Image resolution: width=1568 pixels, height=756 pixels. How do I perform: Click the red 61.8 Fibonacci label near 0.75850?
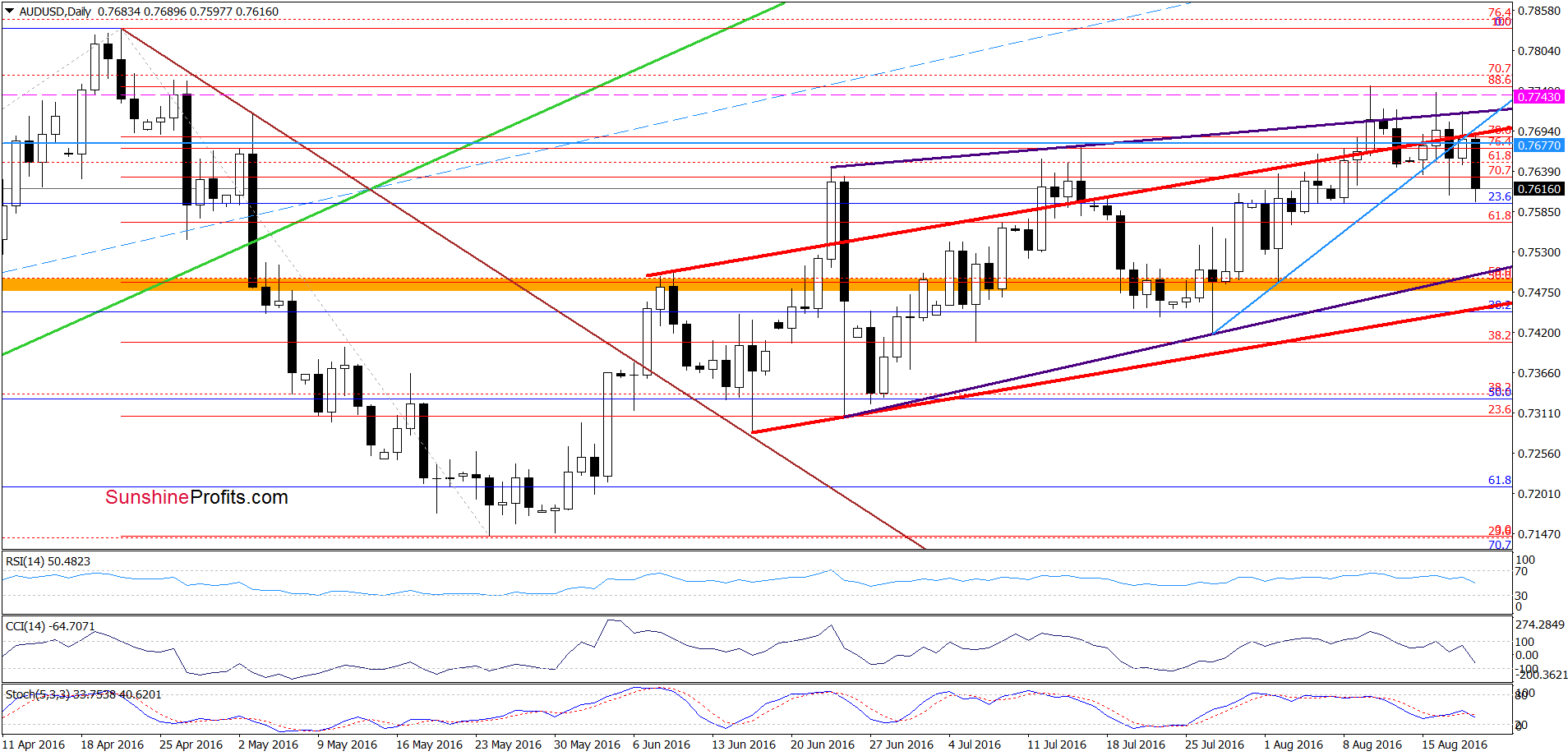pyautogui.click(x=1500, y=215)
